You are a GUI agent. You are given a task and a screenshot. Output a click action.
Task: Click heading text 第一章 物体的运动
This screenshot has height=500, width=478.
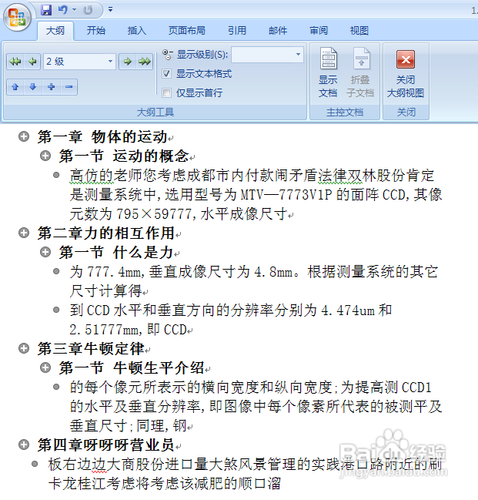[x=102, y=137]
